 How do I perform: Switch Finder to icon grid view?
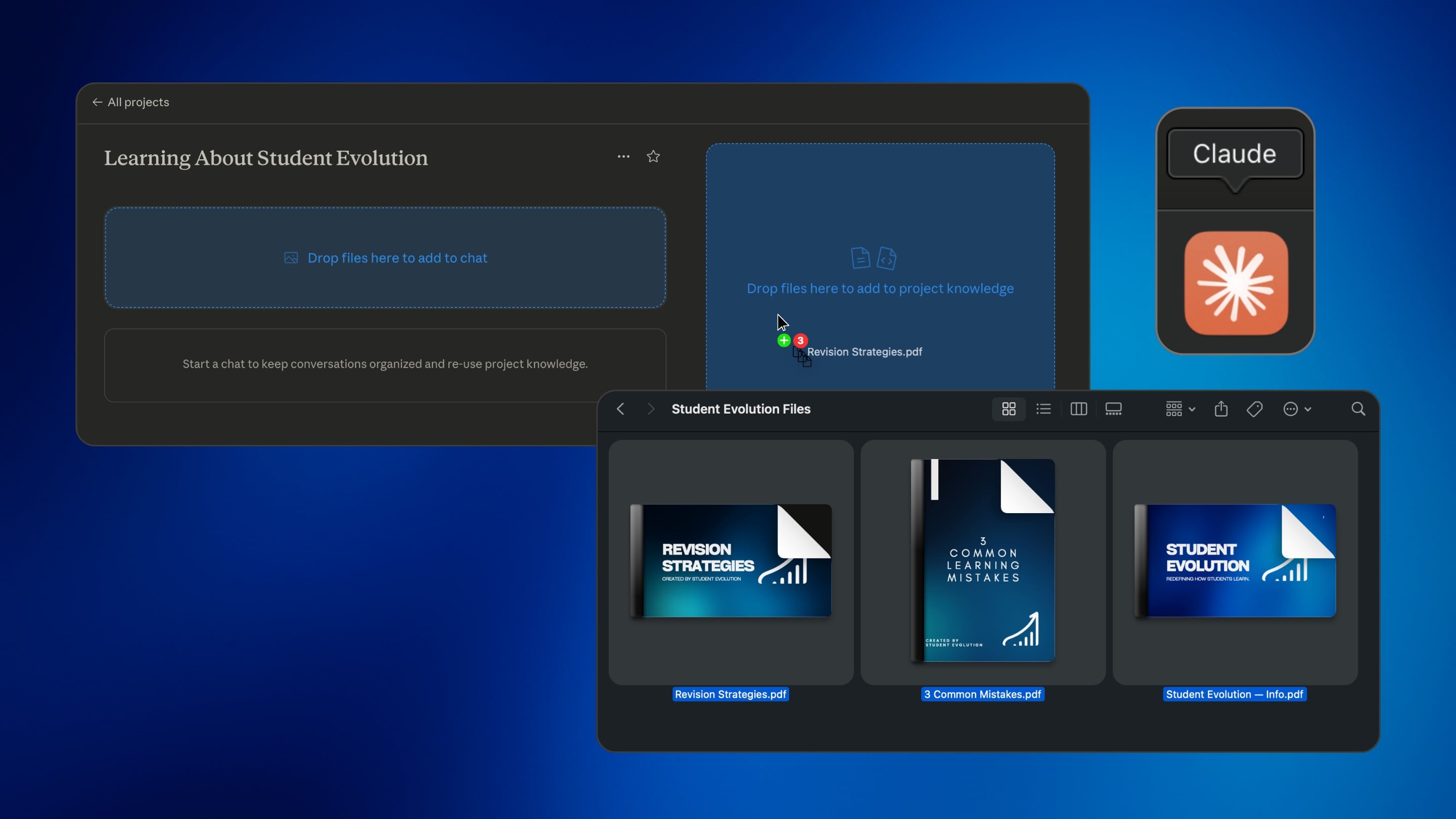pos(1009,408)
